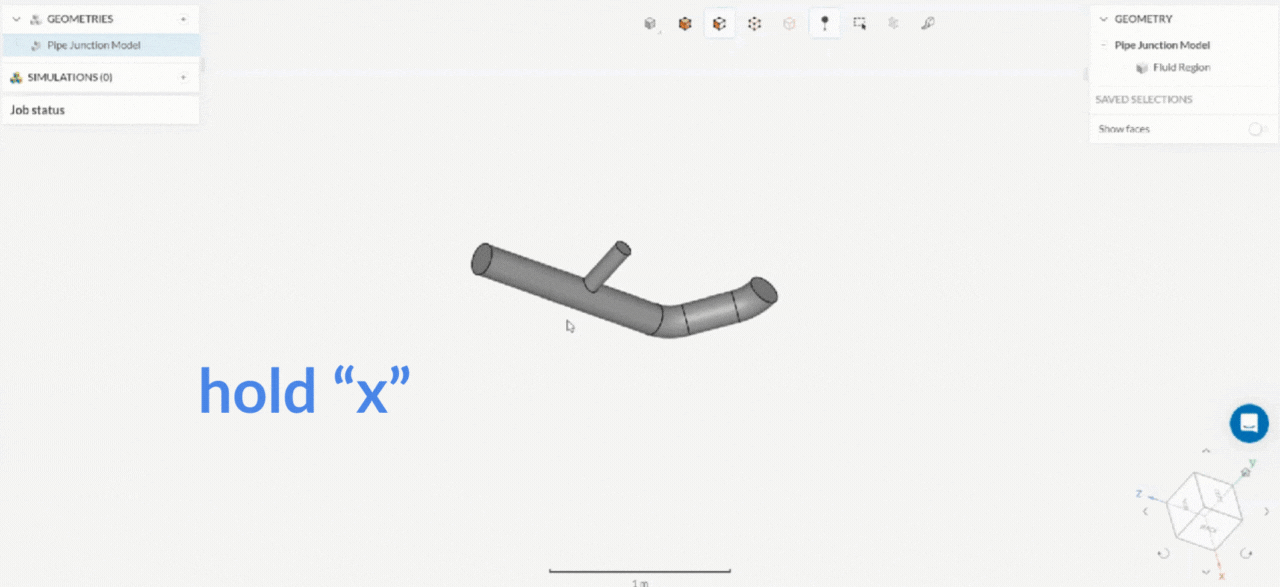The width and height of the screenshot is (1280, 587).
Task: Collapse the GEOMETRIES tree section
Action: [16, 19]
